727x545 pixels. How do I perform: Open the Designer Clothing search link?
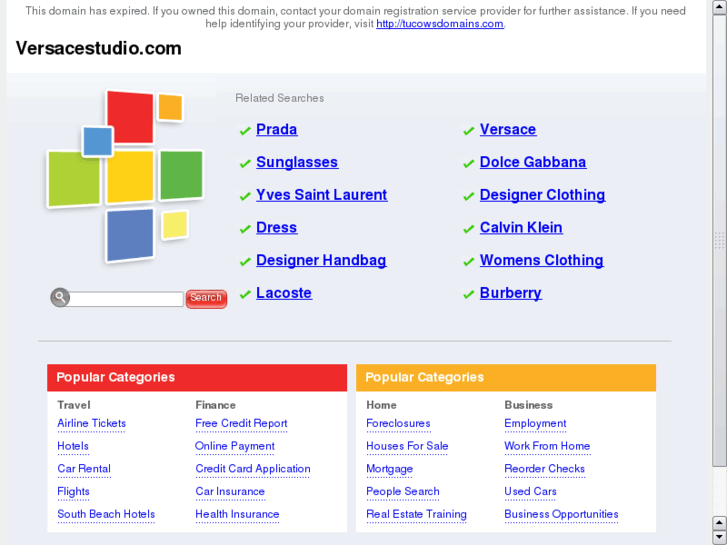point(542,195)
